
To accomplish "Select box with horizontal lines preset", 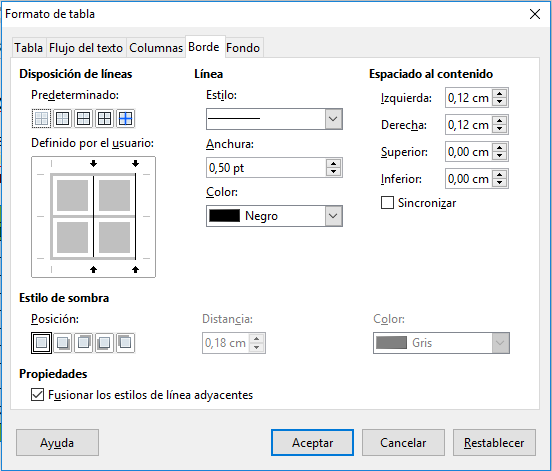I will pos(83,118).
